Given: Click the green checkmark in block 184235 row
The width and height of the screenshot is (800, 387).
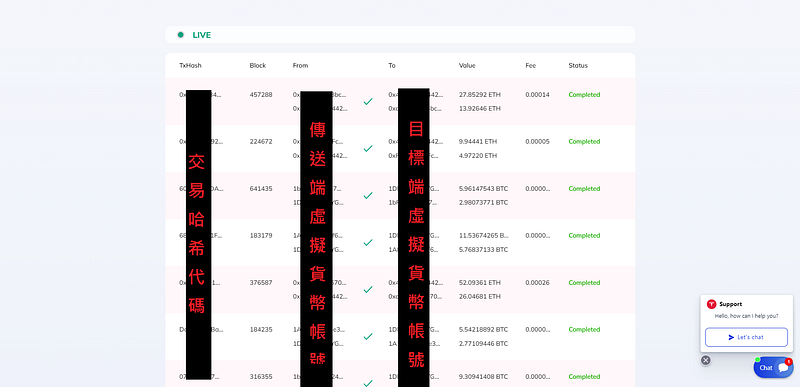Looking at the screenshot, I should [368, 337].
